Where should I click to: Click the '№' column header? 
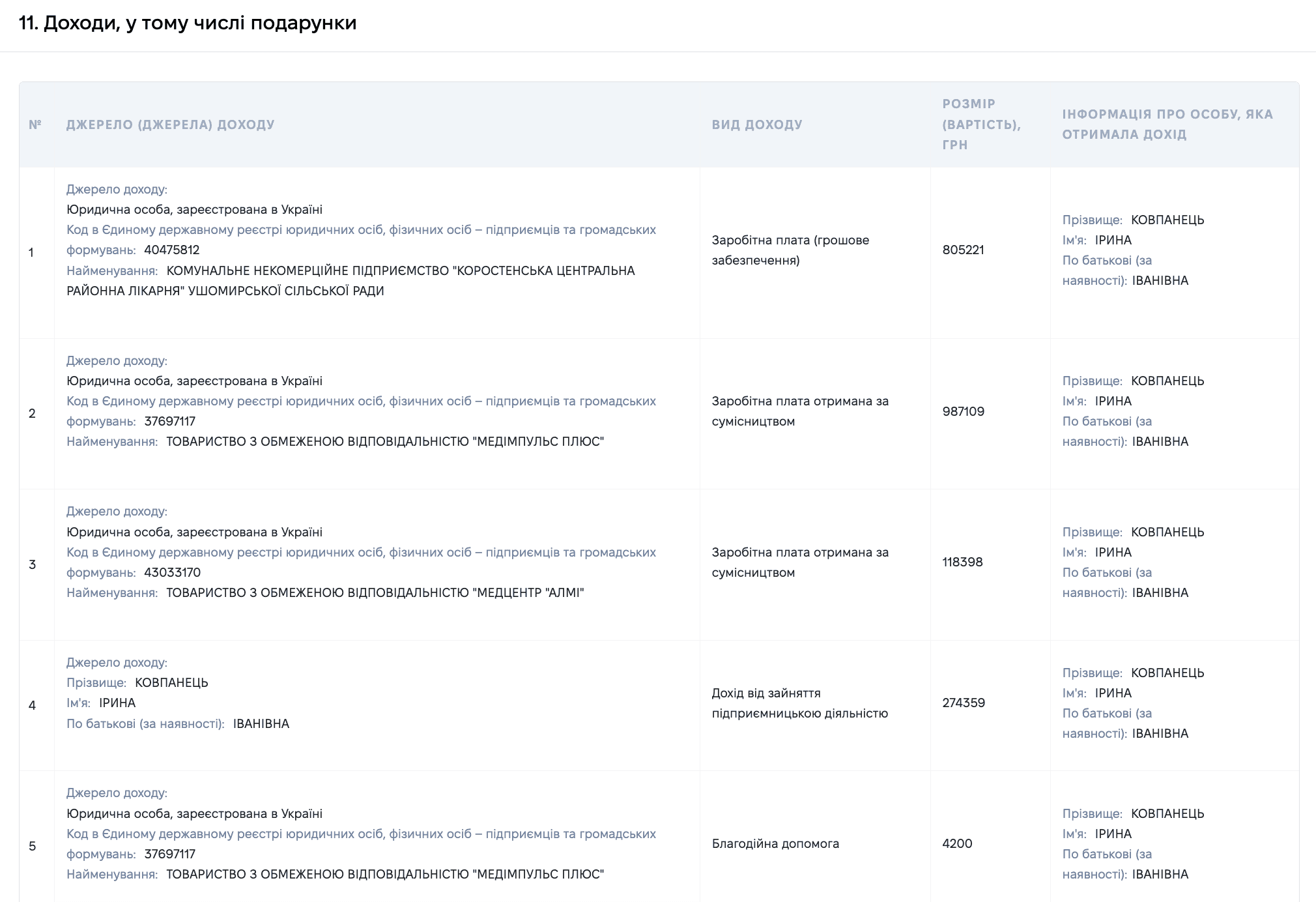pyautogui.click(x=35, y=124)
